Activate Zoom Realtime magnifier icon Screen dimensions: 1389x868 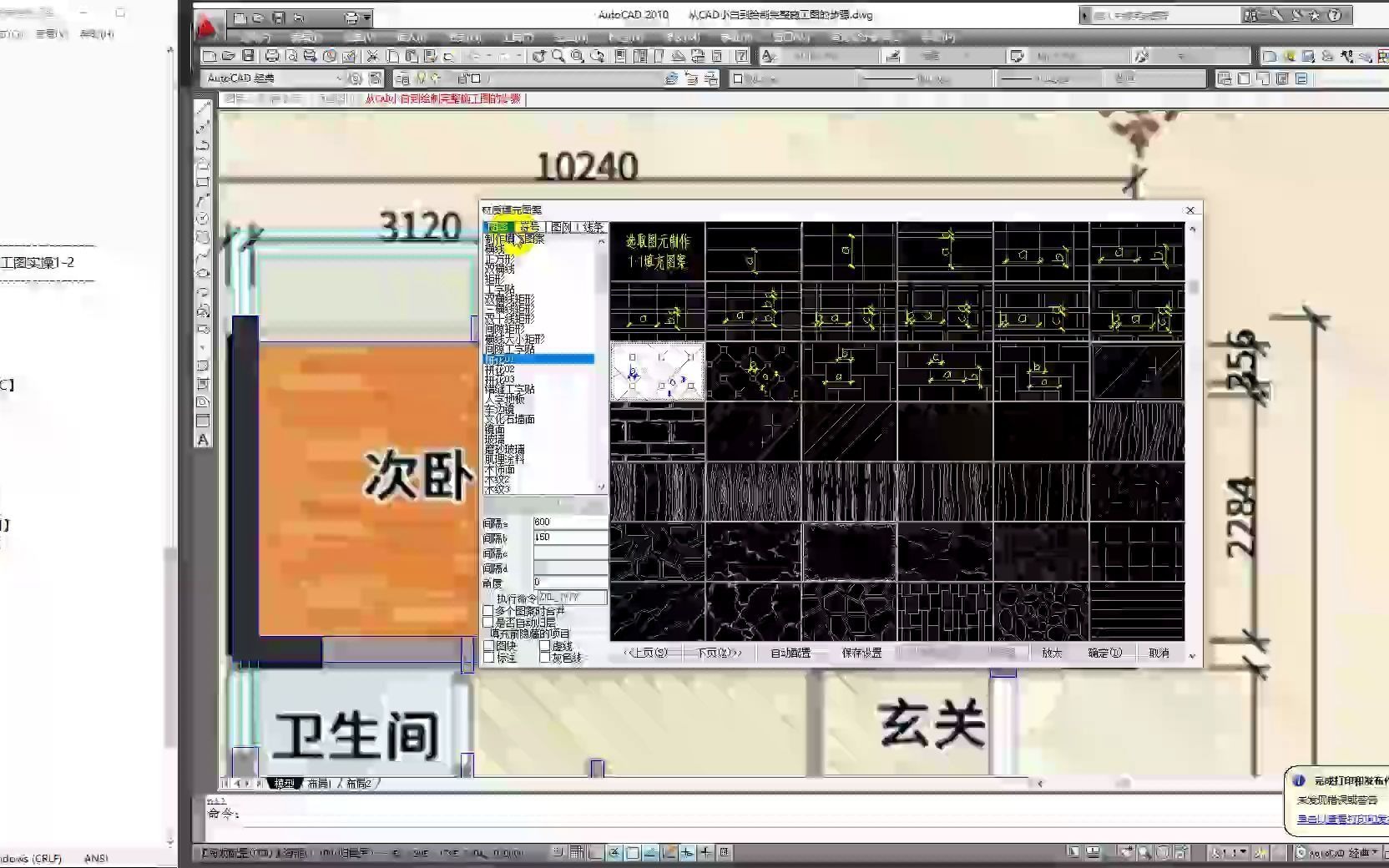(556, 56)
